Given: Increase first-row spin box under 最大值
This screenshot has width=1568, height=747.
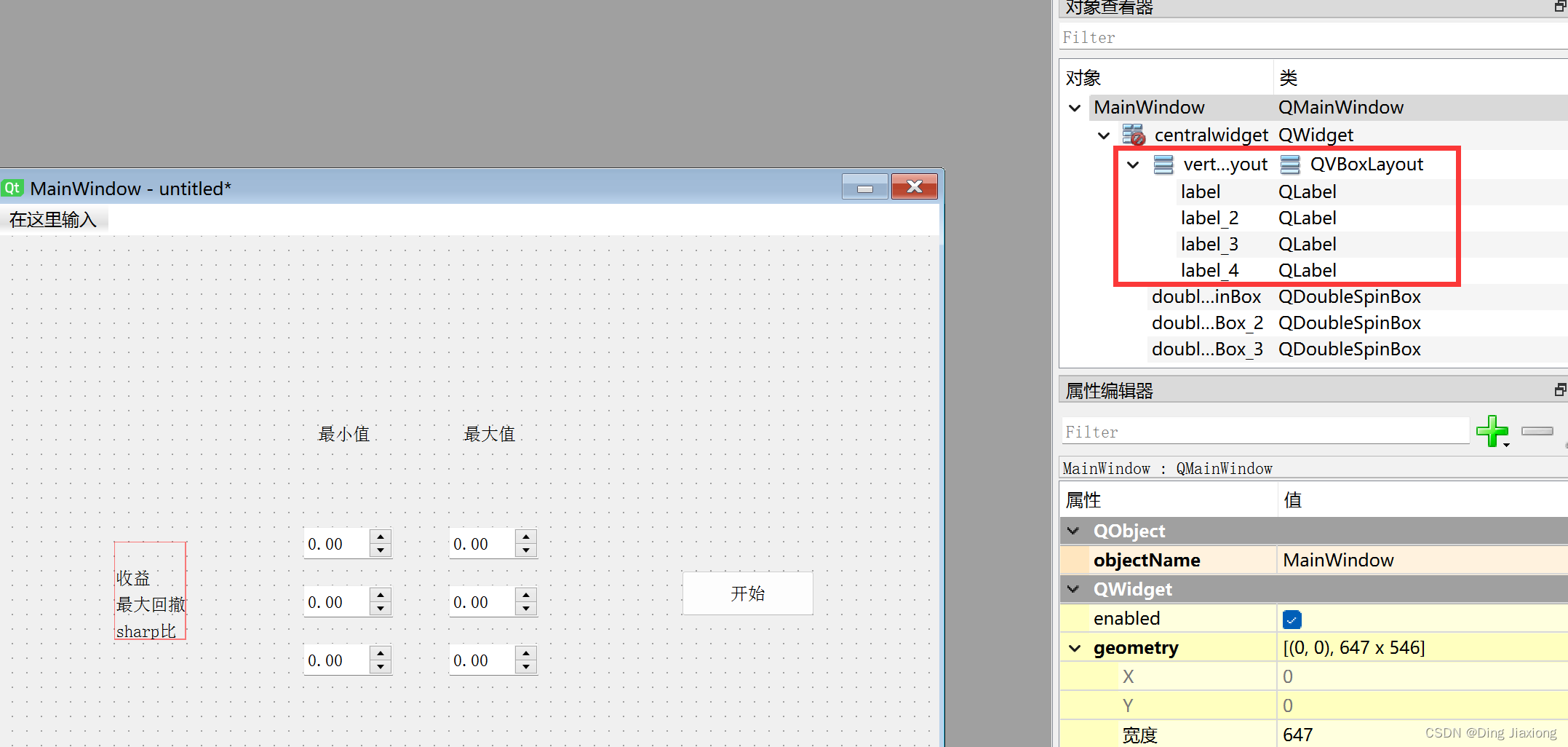Looking at the screenshot, I should coord(526,537).
